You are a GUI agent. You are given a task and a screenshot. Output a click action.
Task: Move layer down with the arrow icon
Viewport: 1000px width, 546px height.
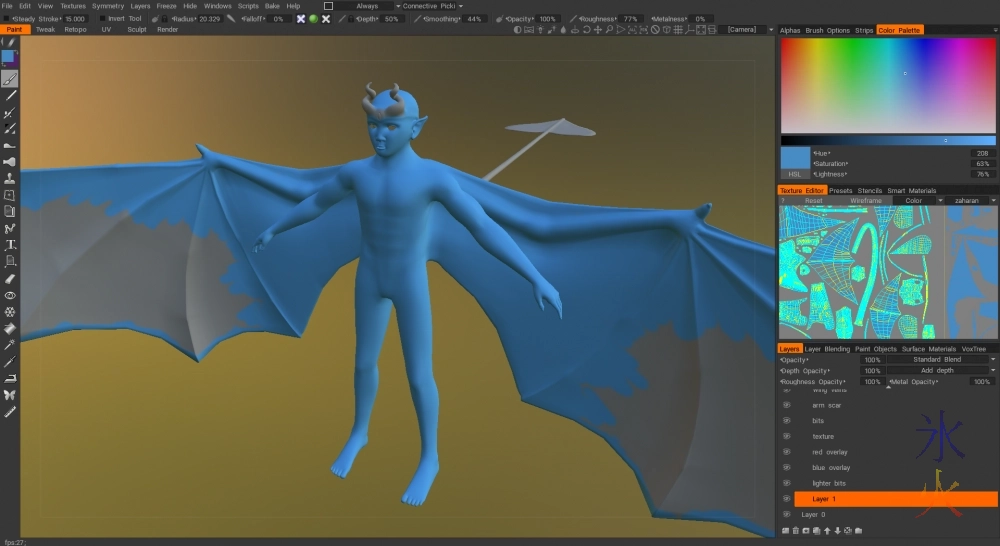tap(837, 530)
